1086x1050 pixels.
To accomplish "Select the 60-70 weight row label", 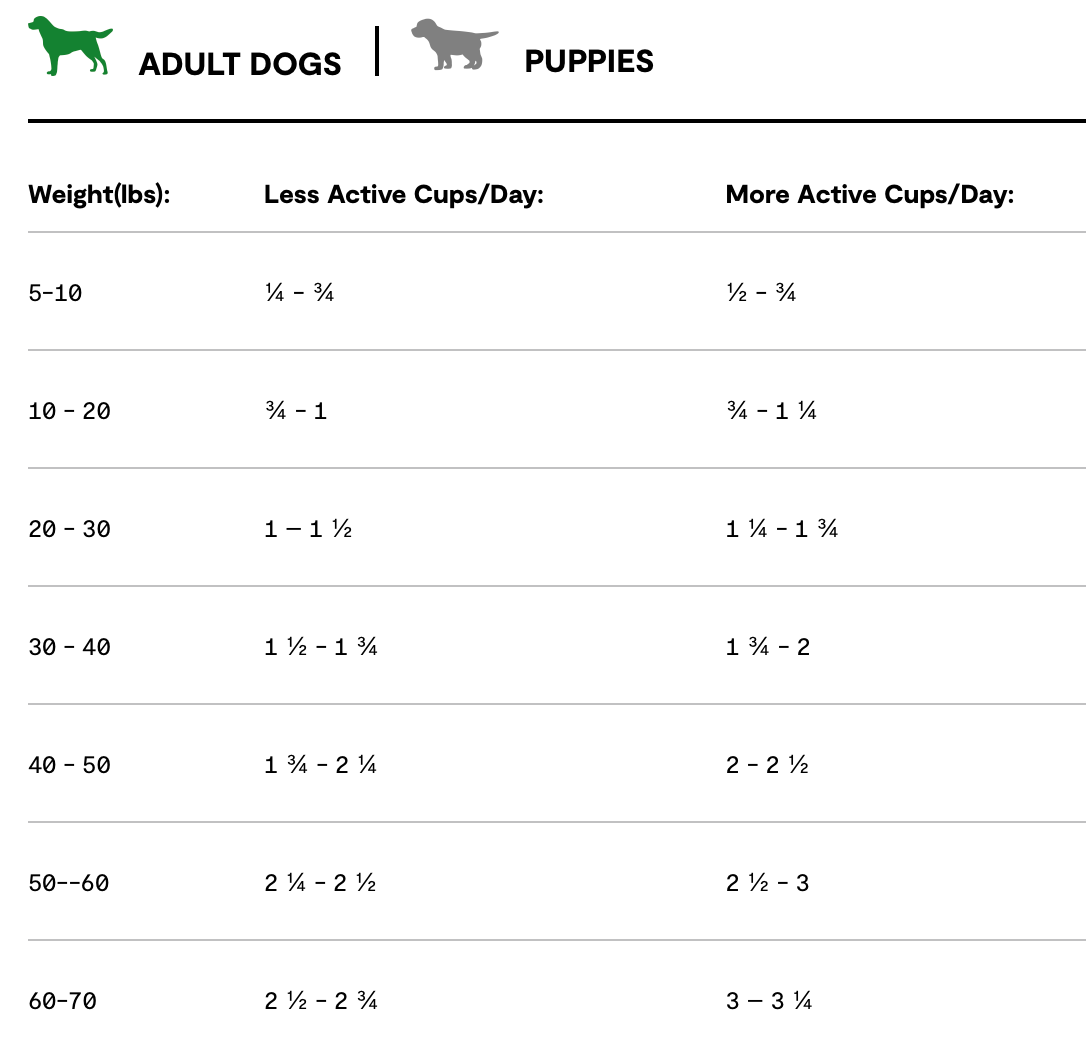I will click(62, 1000).
